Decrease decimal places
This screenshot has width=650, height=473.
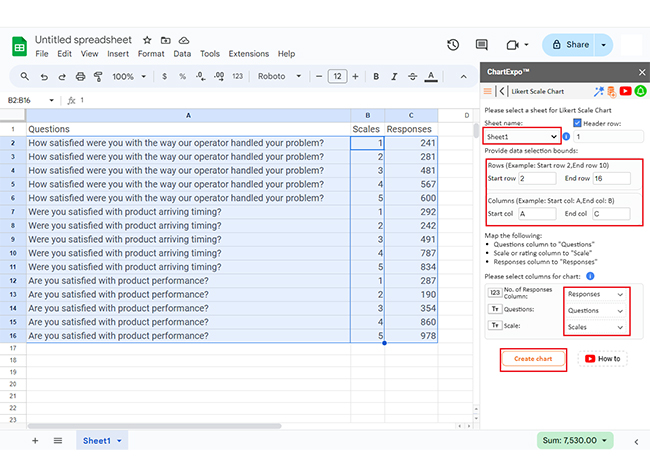tap(201, 76)
